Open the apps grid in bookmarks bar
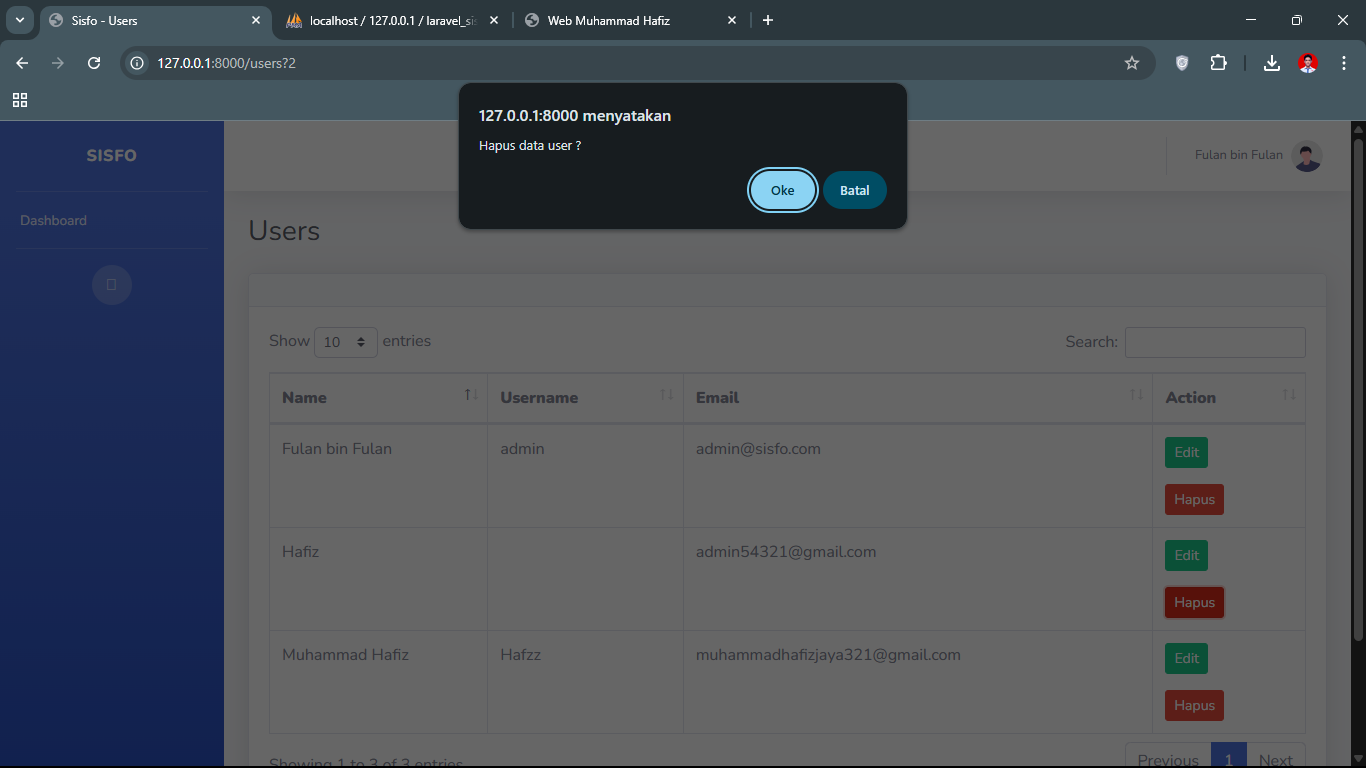Image resolution: width=1366 pixels, height=768 pixels. (20, 100)
